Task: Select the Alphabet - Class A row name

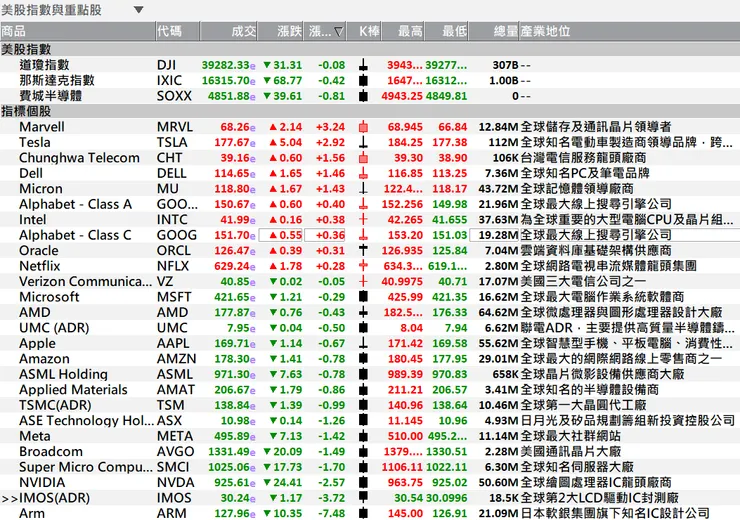Action: tap(76, 204)
